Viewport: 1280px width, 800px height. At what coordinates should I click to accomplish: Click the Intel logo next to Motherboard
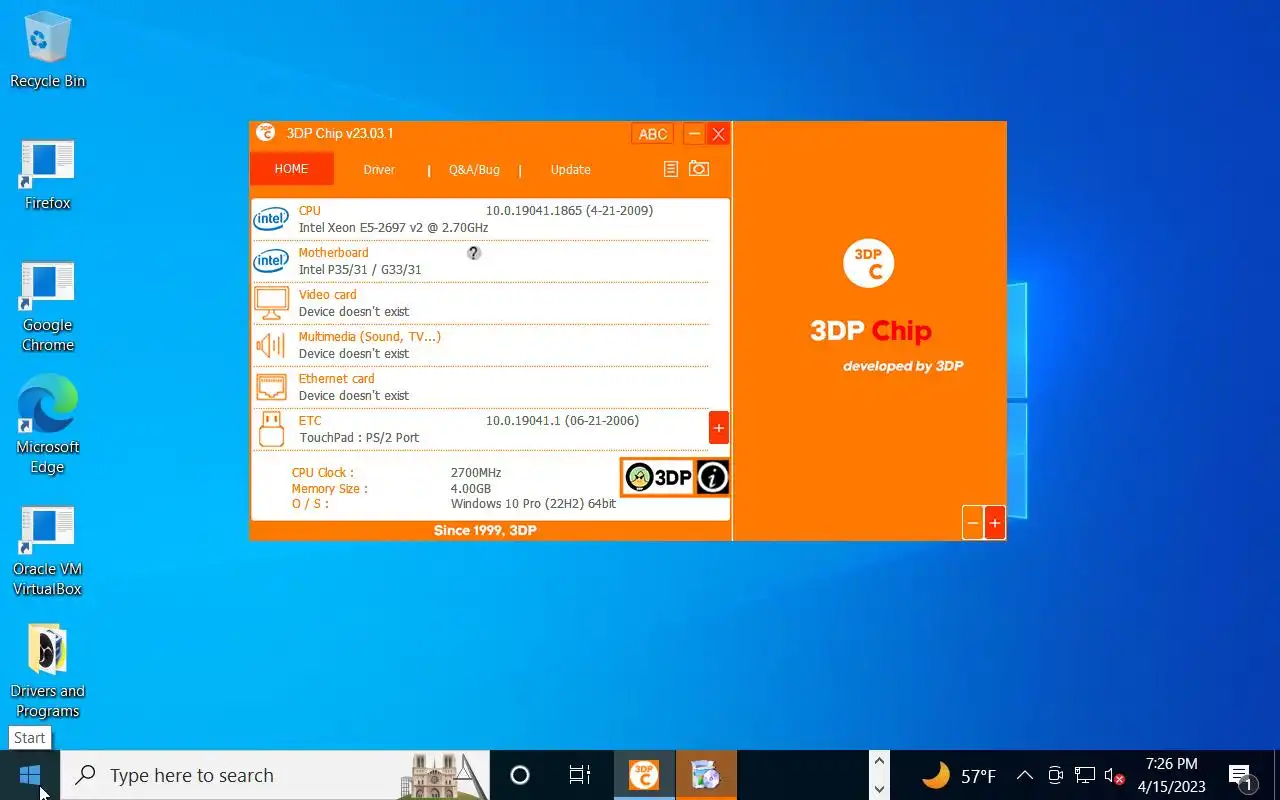click(x=271, y=261)
